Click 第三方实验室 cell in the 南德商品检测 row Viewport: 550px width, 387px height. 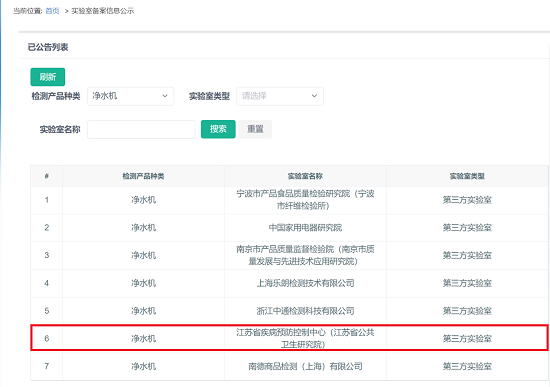click(x=467, y=366)
